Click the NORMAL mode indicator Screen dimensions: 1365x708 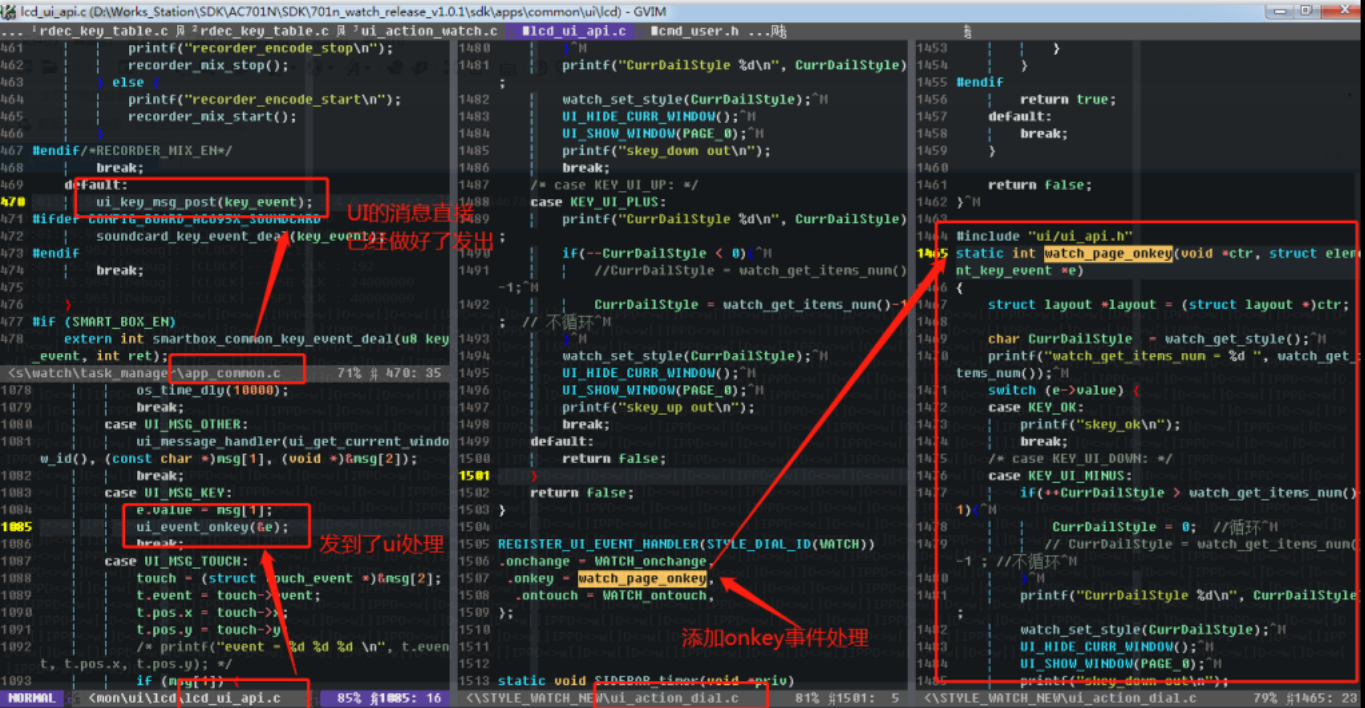pyautogui.click(x=32, y=698)
